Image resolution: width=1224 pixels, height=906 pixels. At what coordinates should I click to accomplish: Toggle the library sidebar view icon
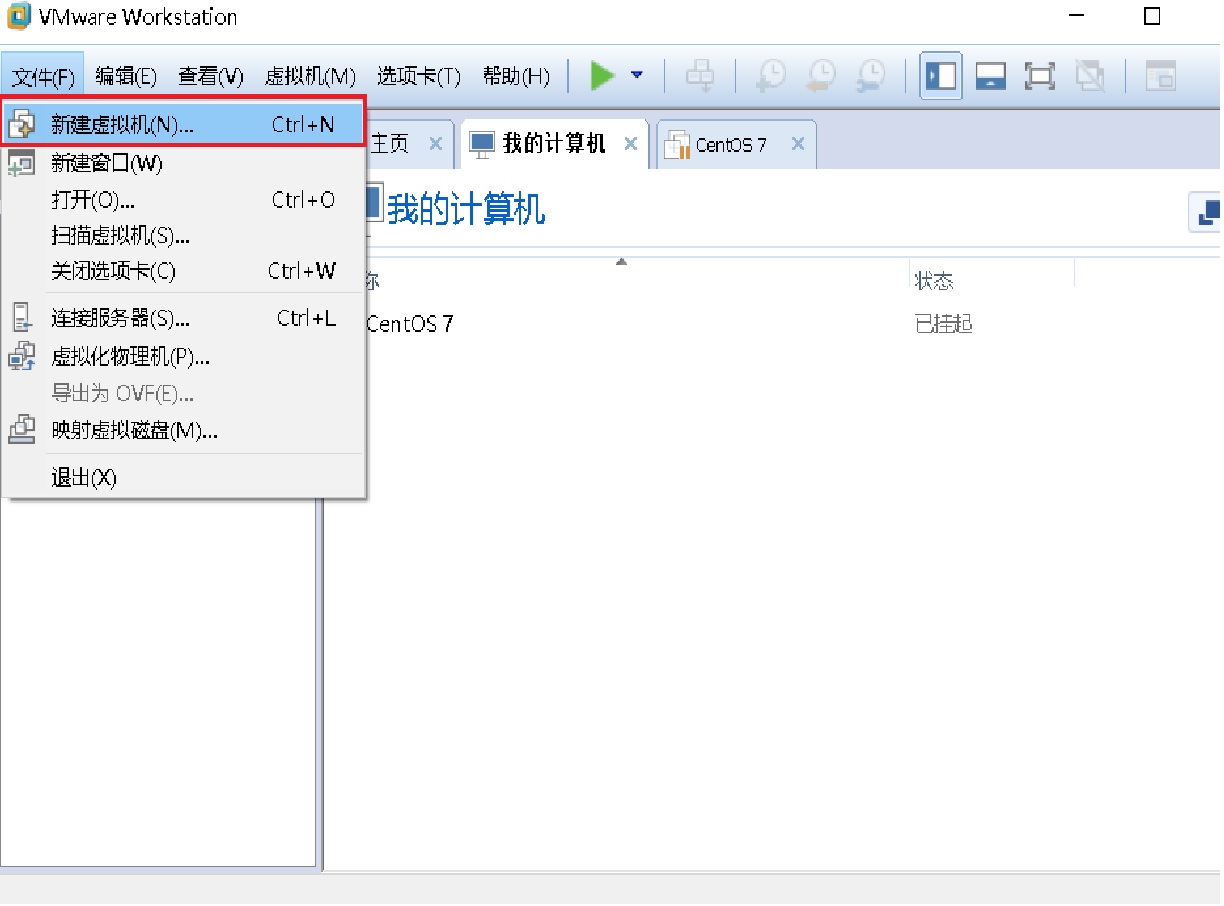(941, 76)
